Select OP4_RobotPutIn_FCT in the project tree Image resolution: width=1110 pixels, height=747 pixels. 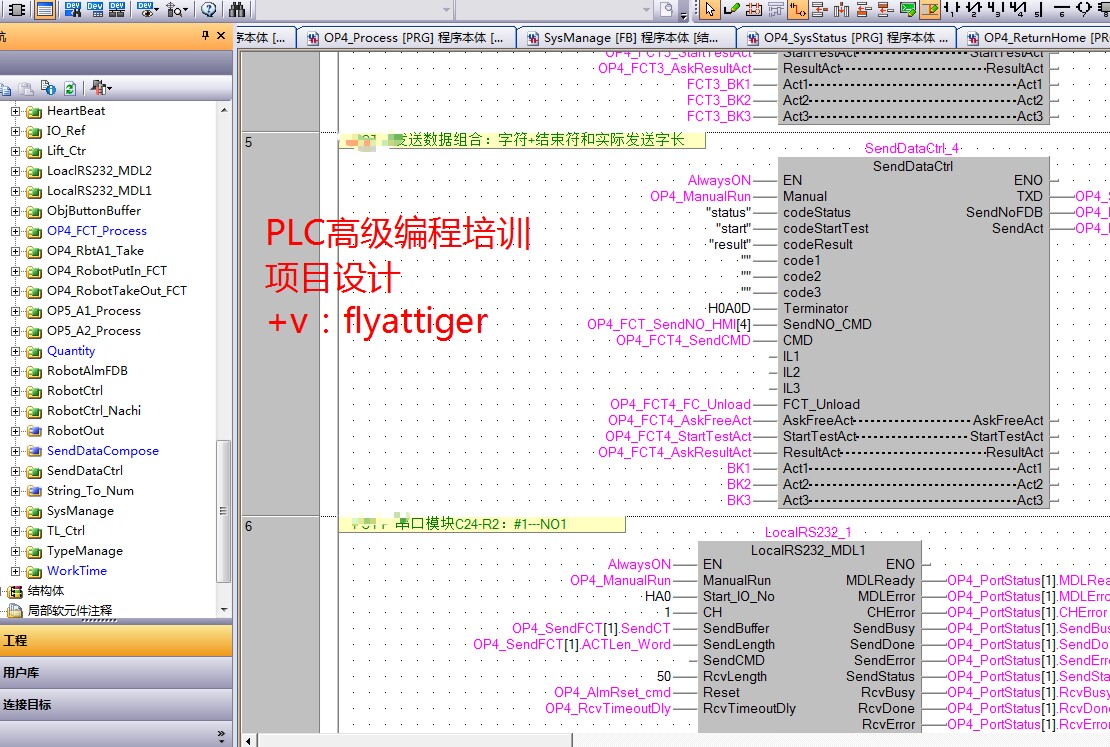pyautogui.click(x=107, y=270)
